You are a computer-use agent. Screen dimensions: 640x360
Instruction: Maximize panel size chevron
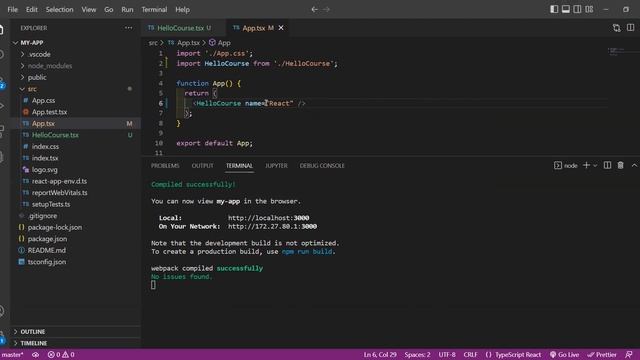pyautogui.click(x=634, y=165)
